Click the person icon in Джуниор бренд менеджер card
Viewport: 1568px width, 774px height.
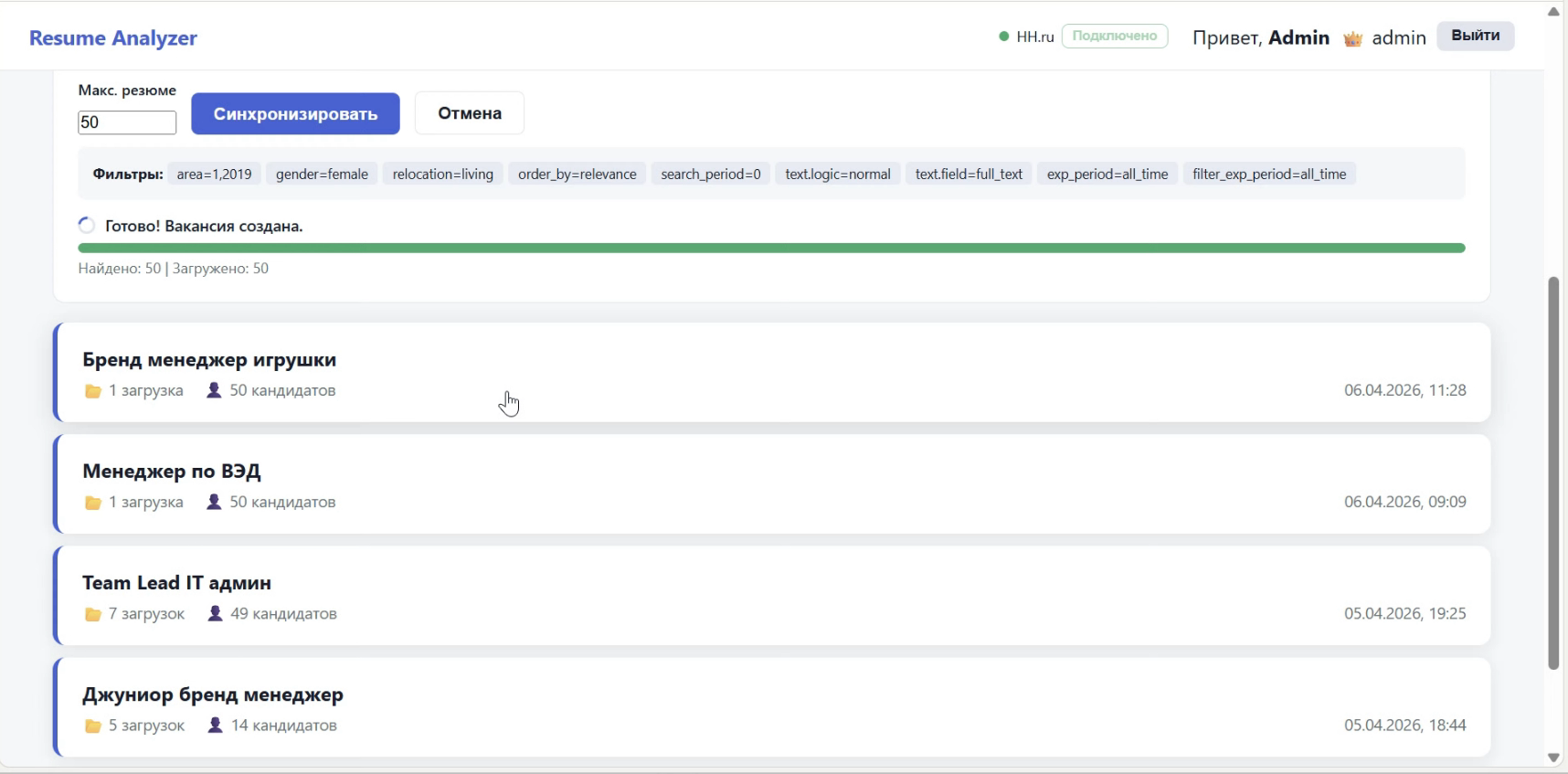coord(215,725)
